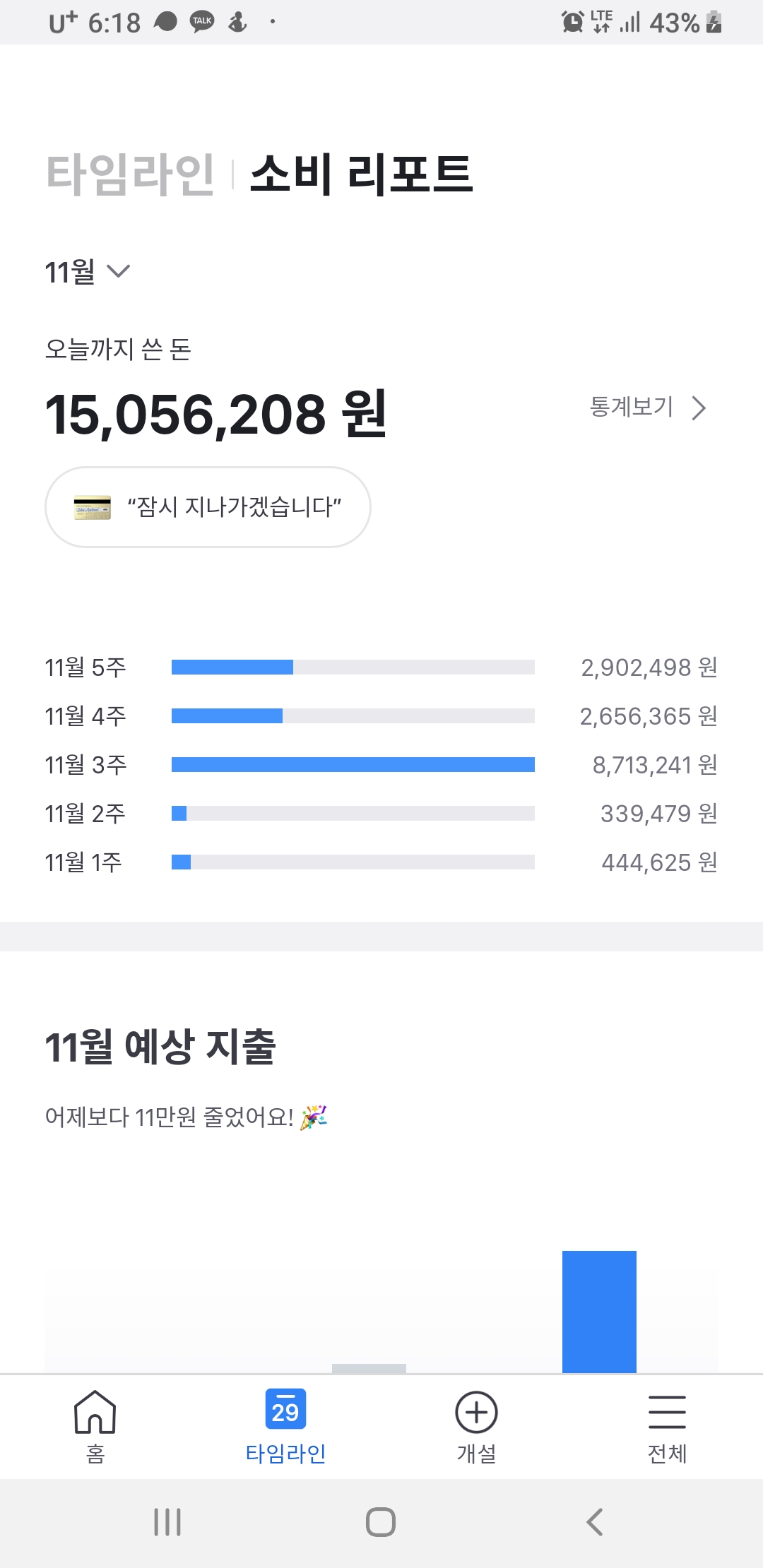Switch to the 타임라인 header tab
The image size is (763, 1568).
pyautogui.click(x=130, y=174)
